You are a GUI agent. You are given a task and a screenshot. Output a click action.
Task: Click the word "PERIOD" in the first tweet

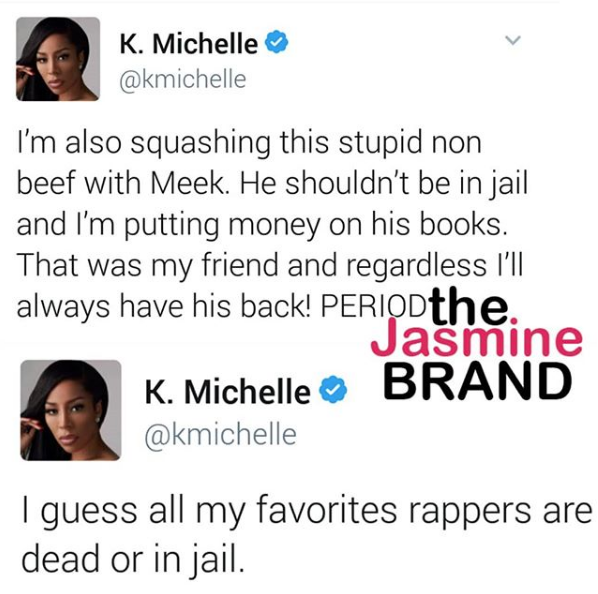[374, 306]
